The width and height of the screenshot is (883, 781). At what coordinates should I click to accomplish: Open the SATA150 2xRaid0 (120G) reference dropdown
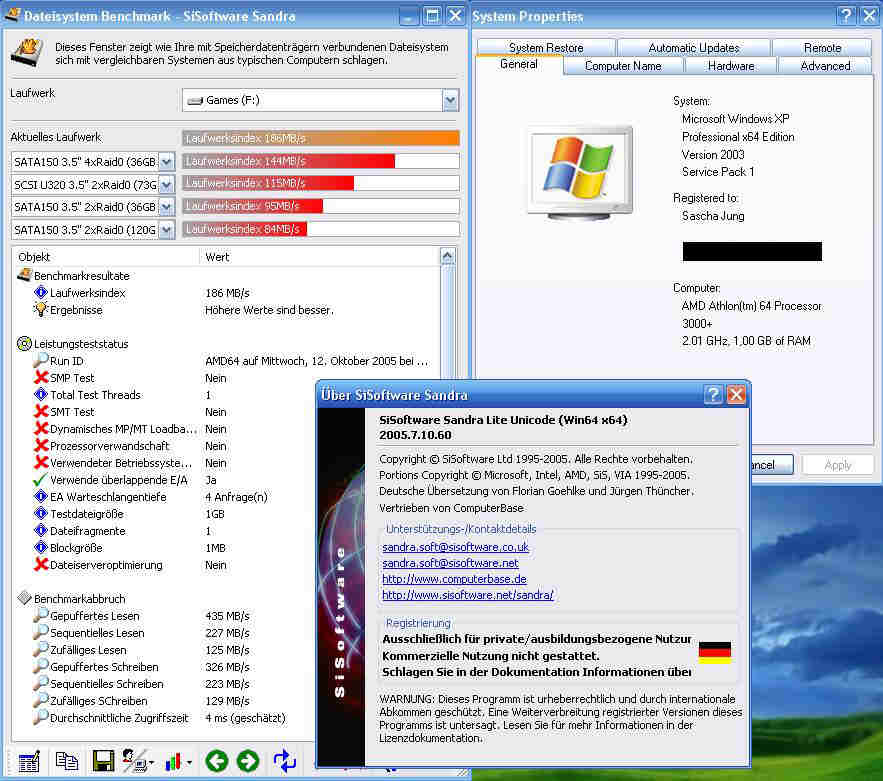166,229
